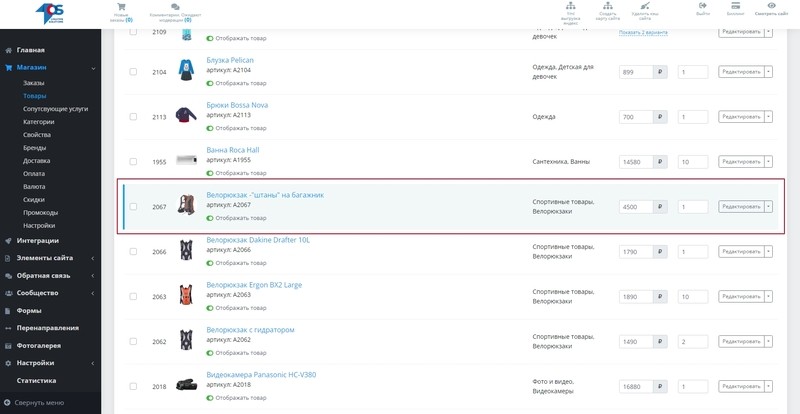Open dropdown arrow next to Редактировать for 2067
The image size is (800, 414).
click(768, 207)
